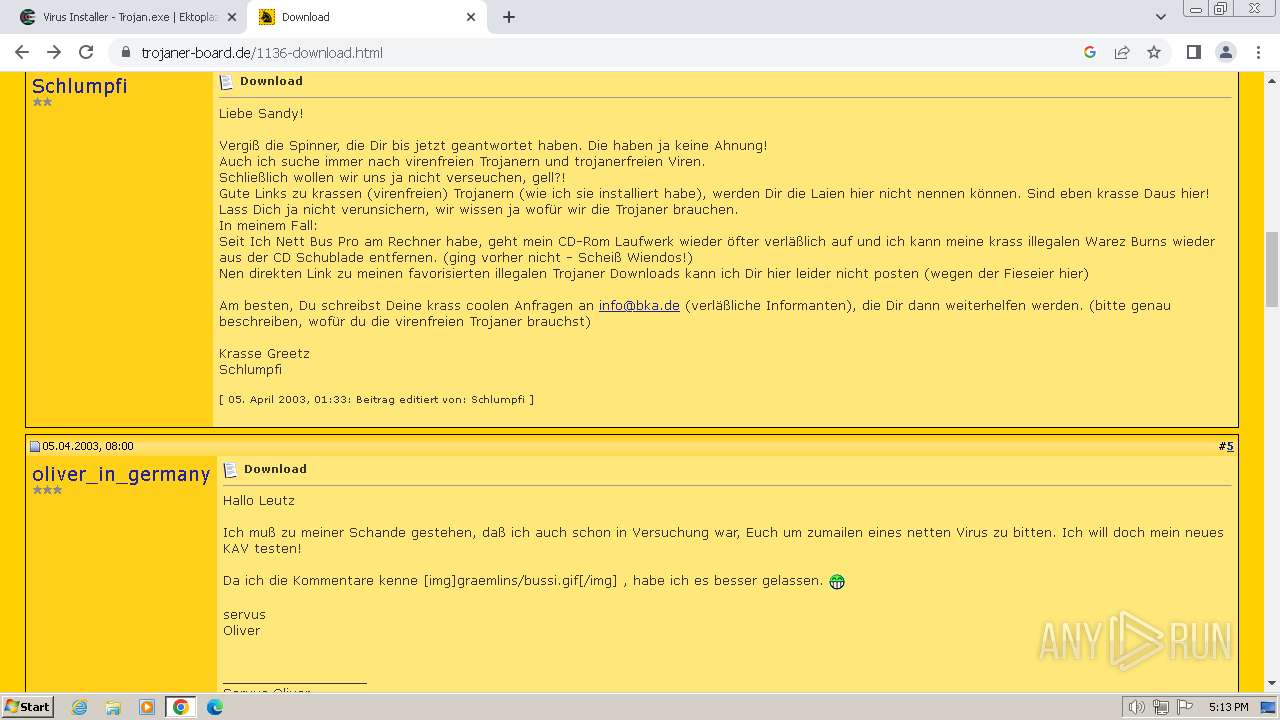The width and height of the screenshot is (1280, 720).
Task: Click the scrollbar down arrow
Action: (1272, 684)
